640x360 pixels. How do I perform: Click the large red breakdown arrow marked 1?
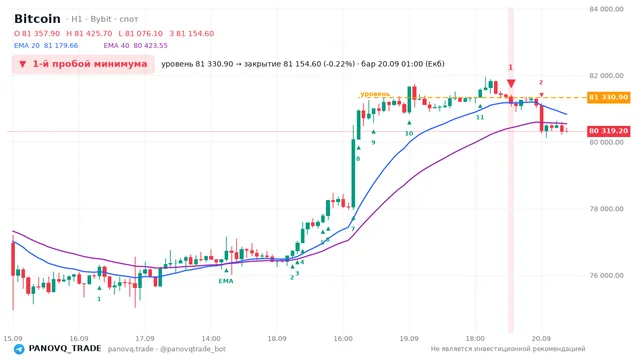511,83
